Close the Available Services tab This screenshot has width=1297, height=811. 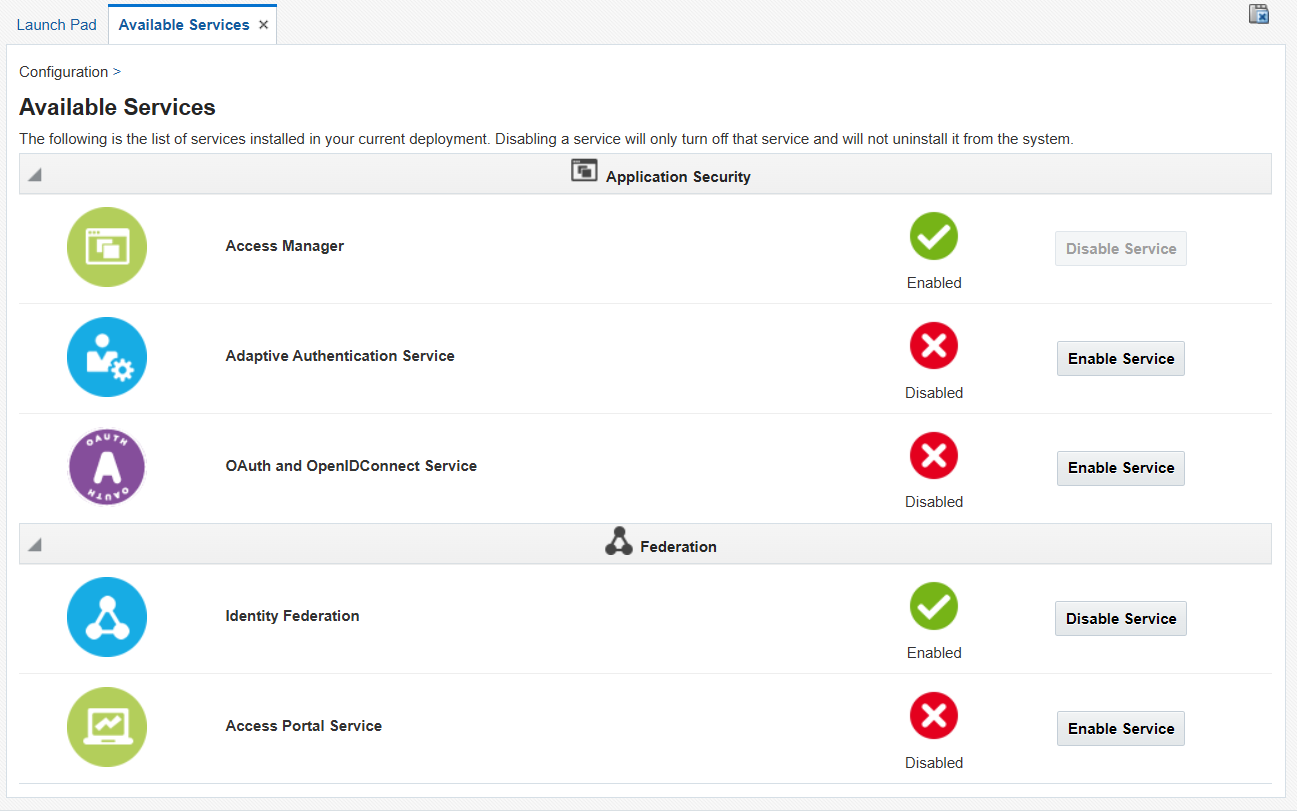coord(264,25)
